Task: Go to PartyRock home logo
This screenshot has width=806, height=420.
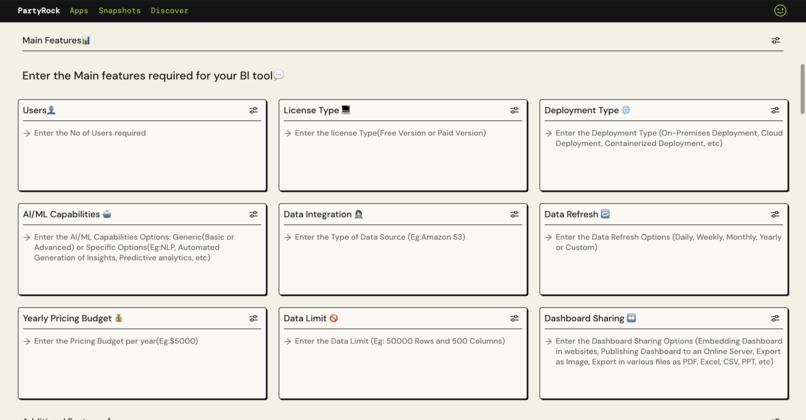Action: pyautogui.click(x=39, y=10)
